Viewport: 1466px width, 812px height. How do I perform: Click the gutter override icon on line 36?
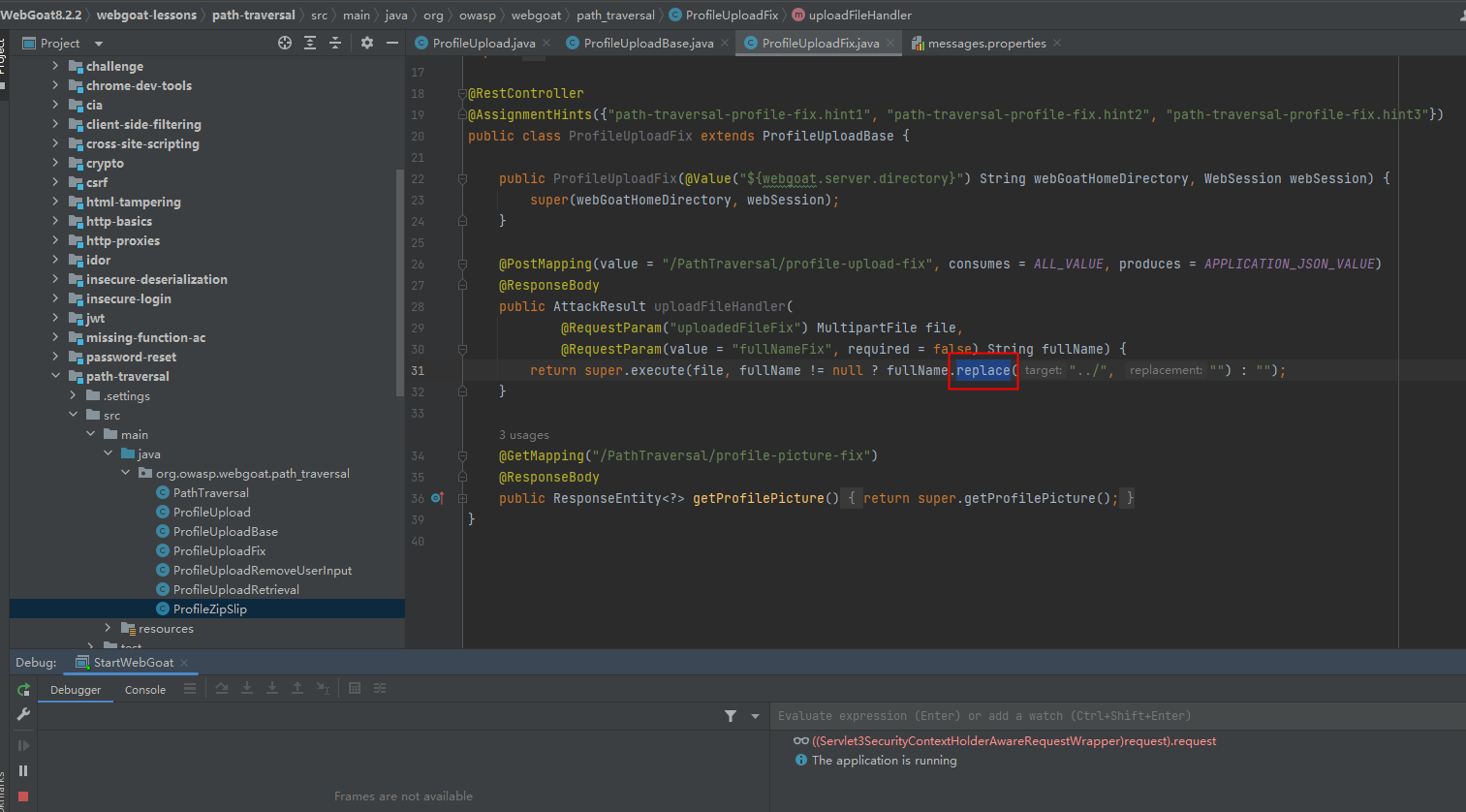[x=437, y=498]
